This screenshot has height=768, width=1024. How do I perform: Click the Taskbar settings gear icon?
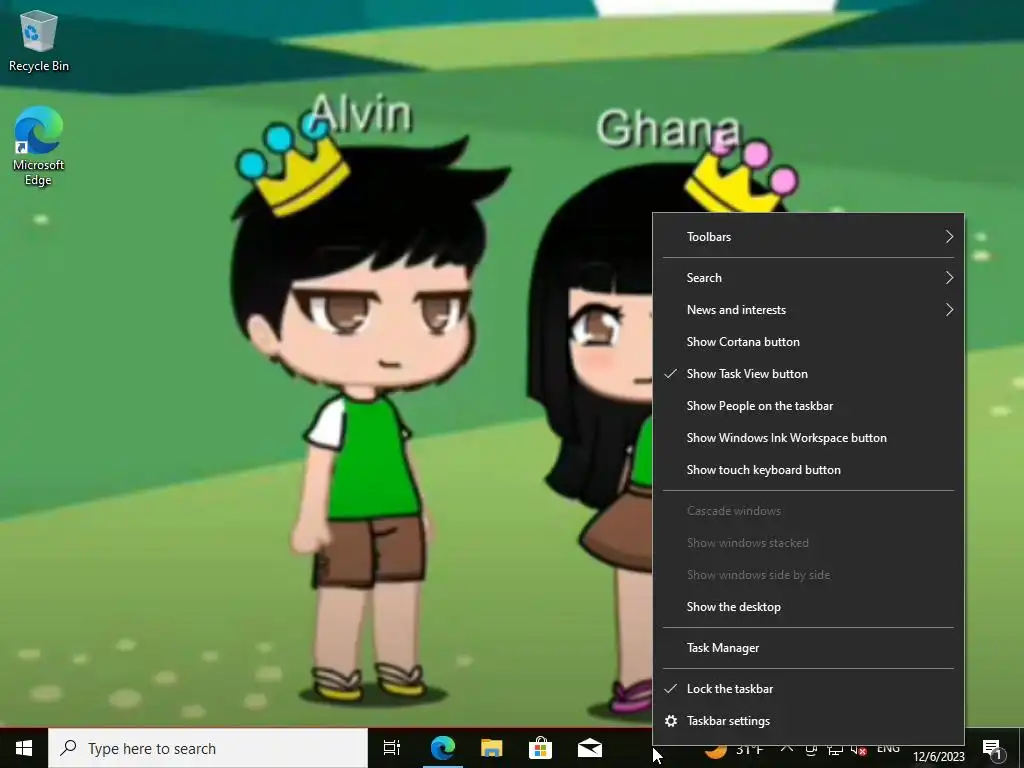671,721
